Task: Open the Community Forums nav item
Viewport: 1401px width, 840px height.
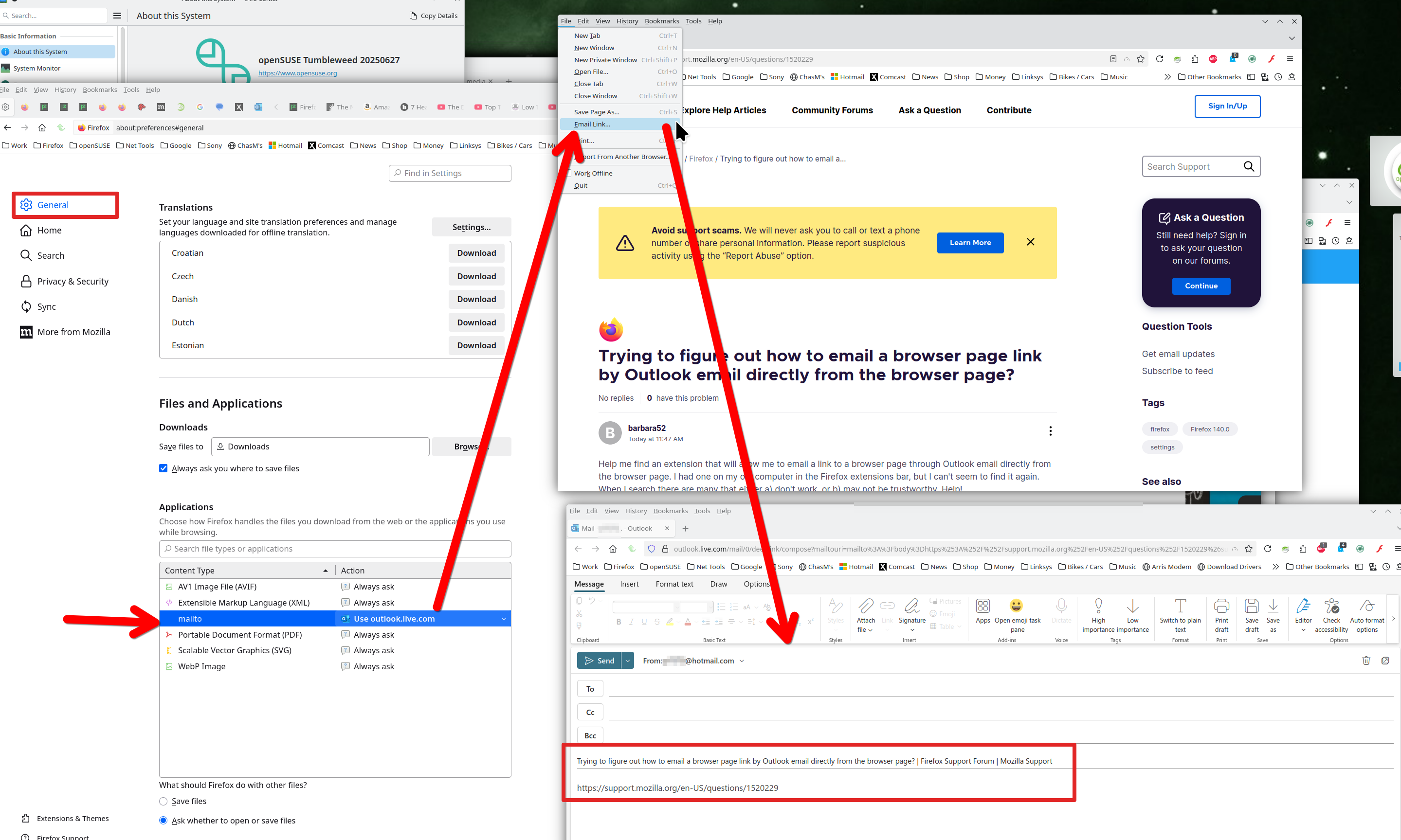Action: pyautogui.click(x=832, y=110)
